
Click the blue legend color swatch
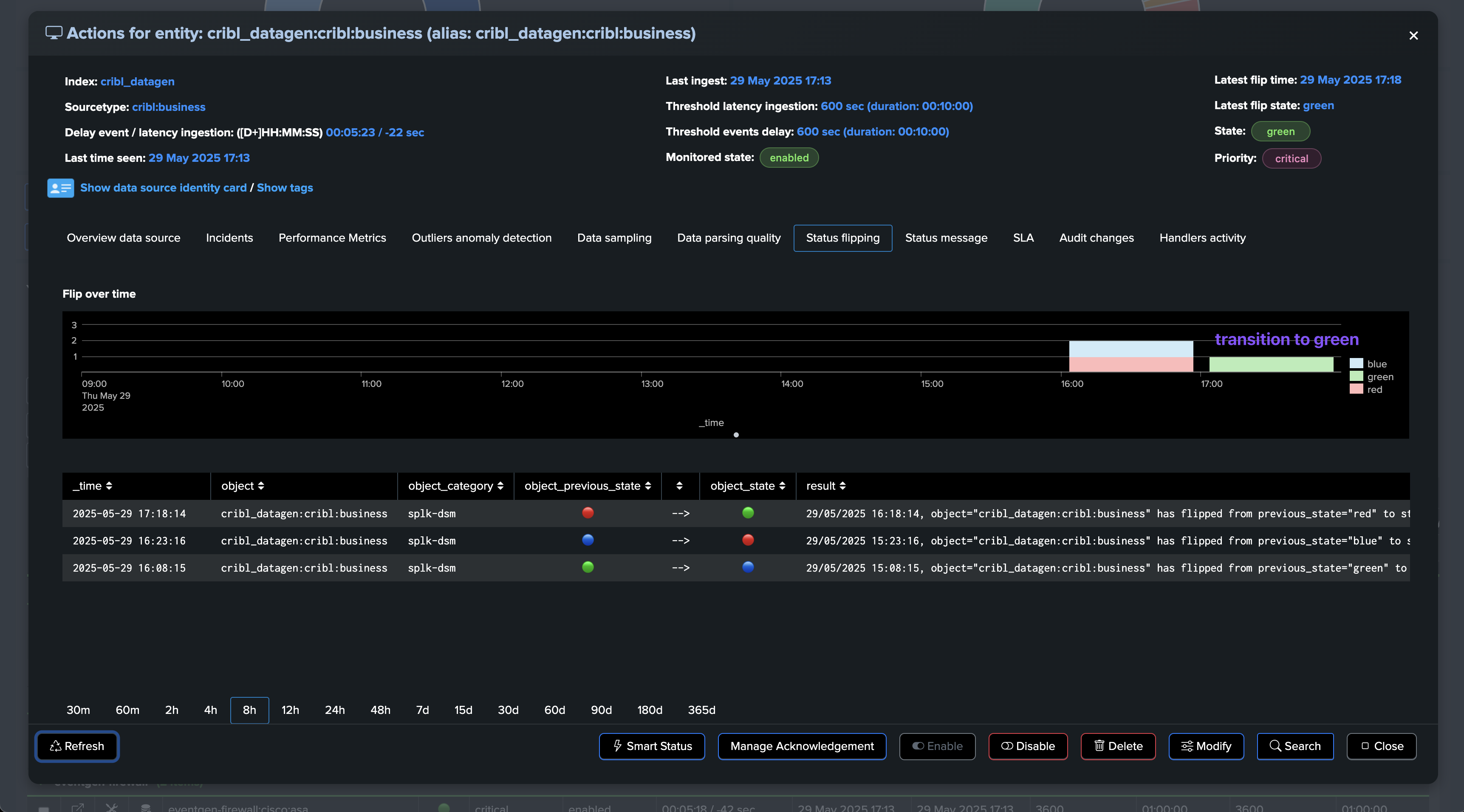[x=1356, y=364]
